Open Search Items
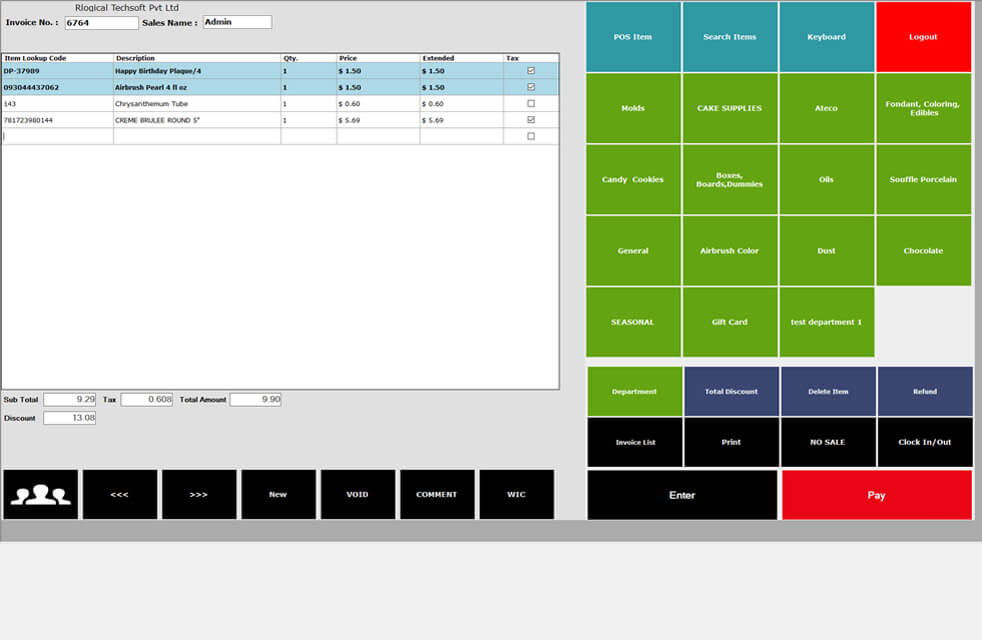The image size is (982, 640). 730,37
